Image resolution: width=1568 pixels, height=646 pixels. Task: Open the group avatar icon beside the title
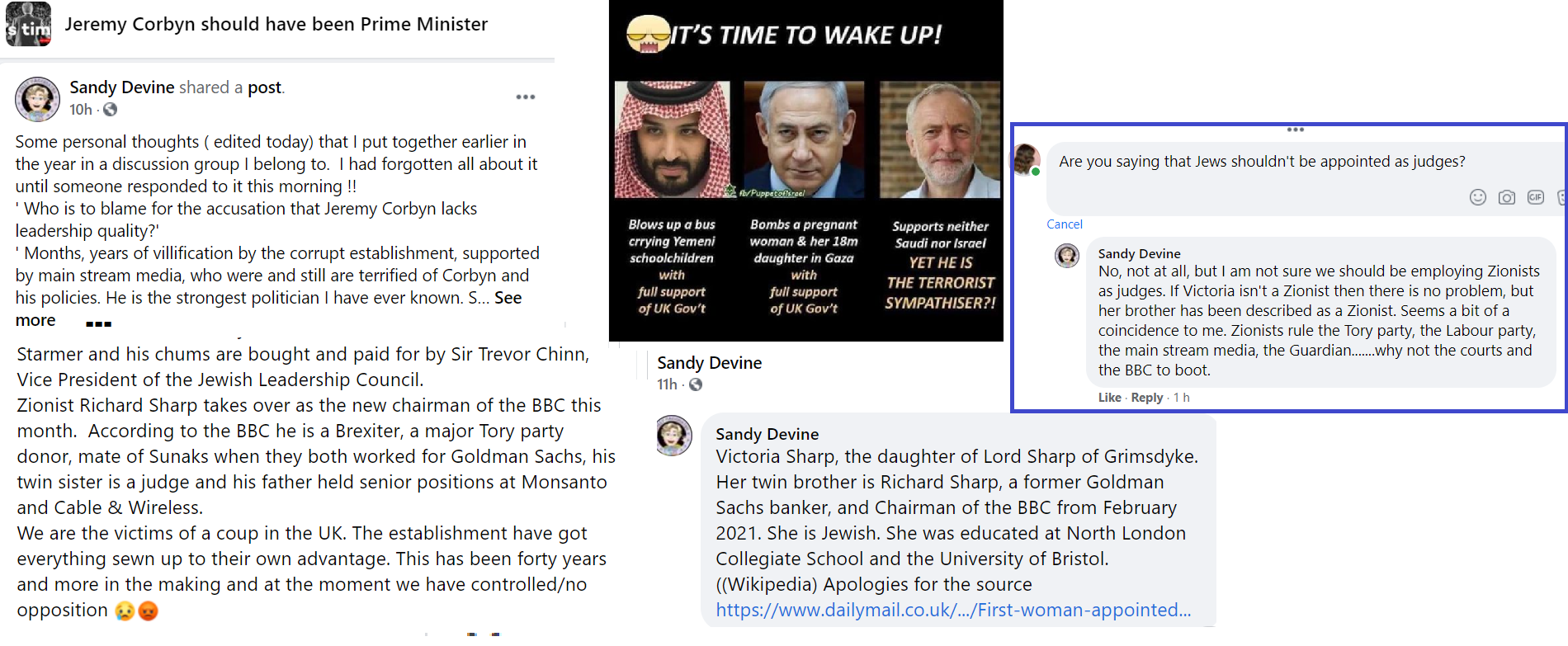[x=29, y=23]
